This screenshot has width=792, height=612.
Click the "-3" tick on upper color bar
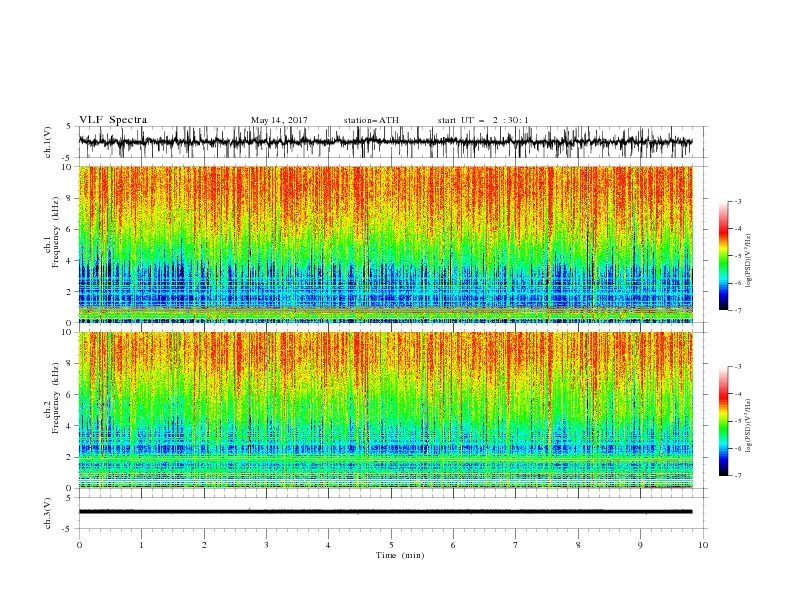737,201
